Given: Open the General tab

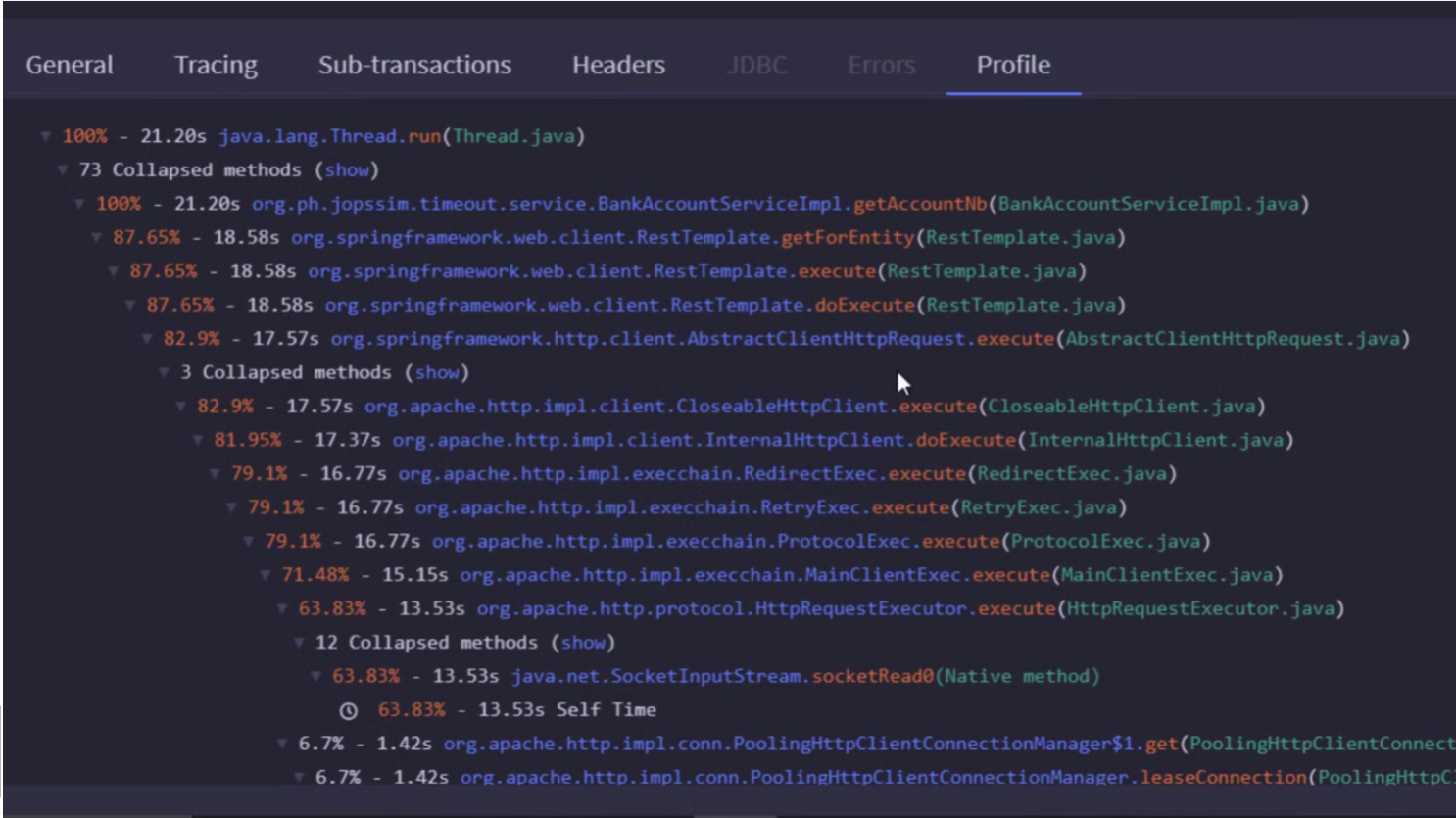Looking at the screenshot, I should [x=70, y=65].
